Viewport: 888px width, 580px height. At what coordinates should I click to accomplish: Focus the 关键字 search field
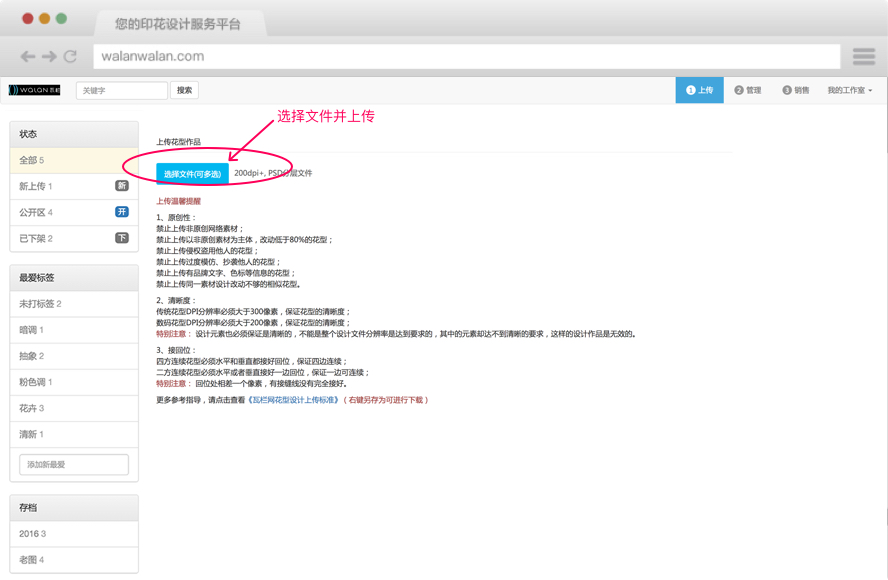[x=121, y=90]
